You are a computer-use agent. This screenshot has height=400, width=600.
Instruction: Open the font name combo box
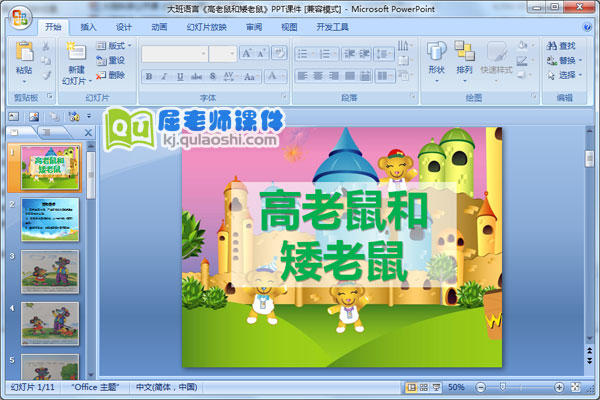pyautogui.click(x=176, y=53)
